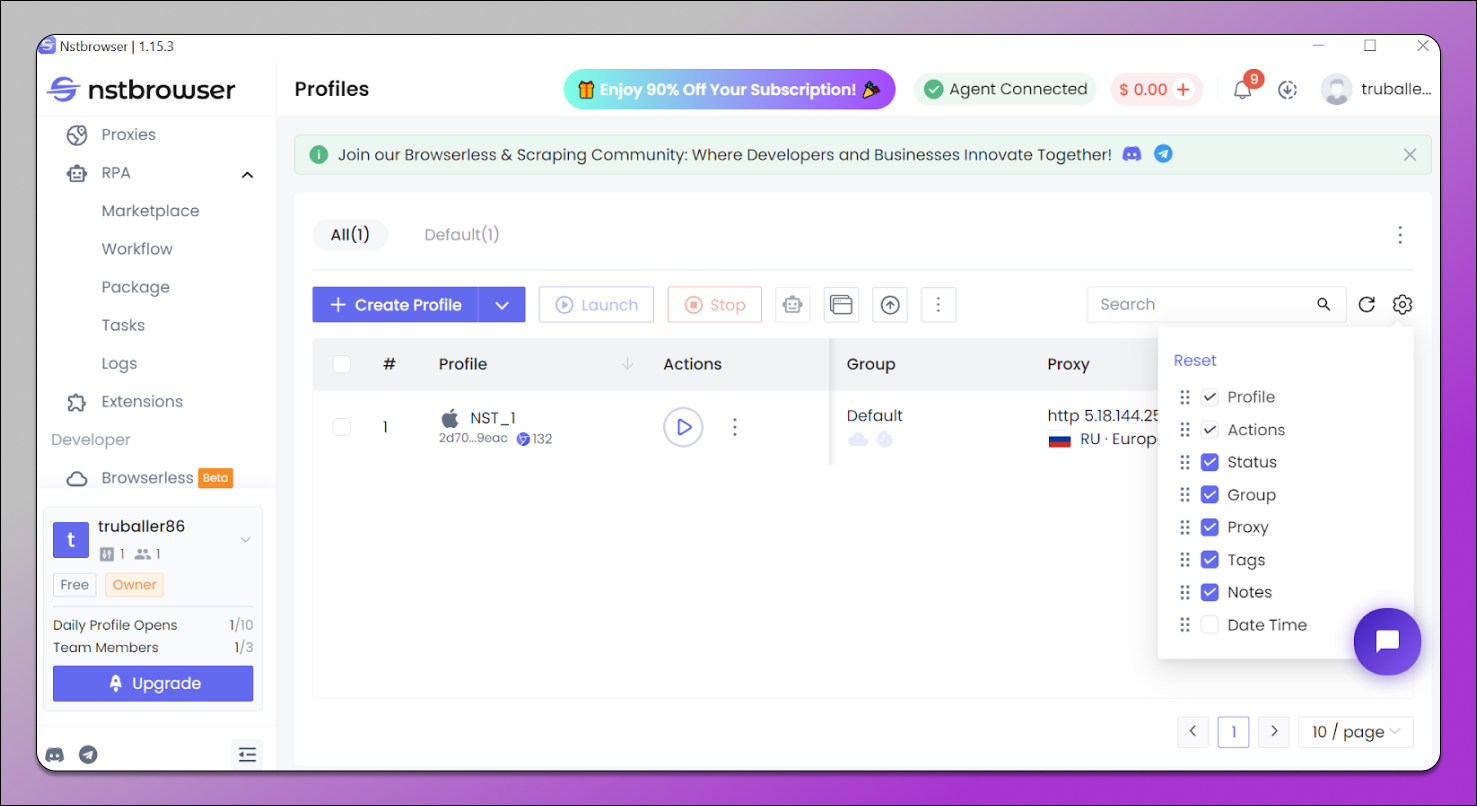Uncheck the Status column checkbox
This screenshot has height=806, width=1477.
(1210, 462)
